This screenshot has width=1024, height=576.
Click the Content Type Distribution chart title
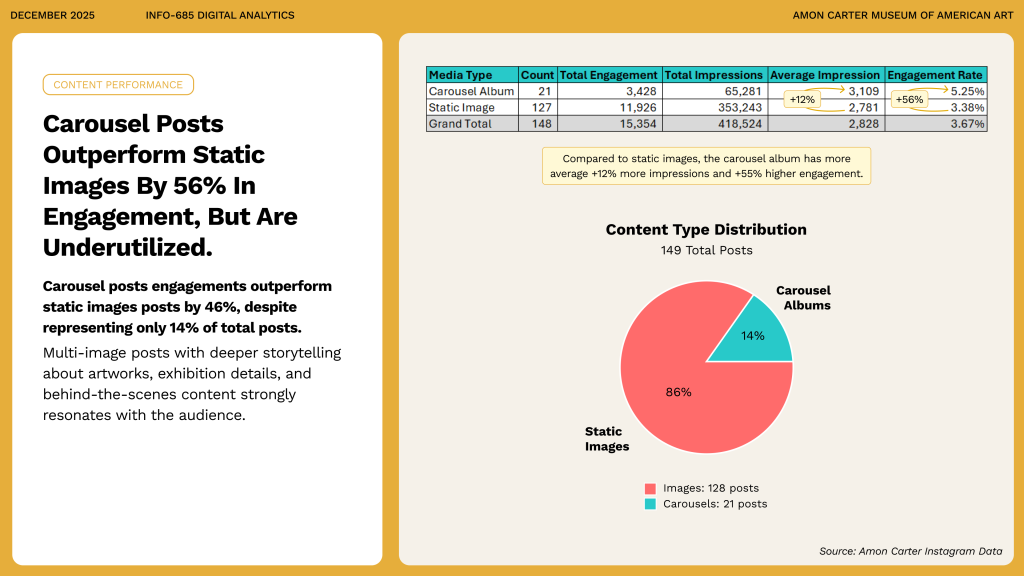(x=706, y=230)
